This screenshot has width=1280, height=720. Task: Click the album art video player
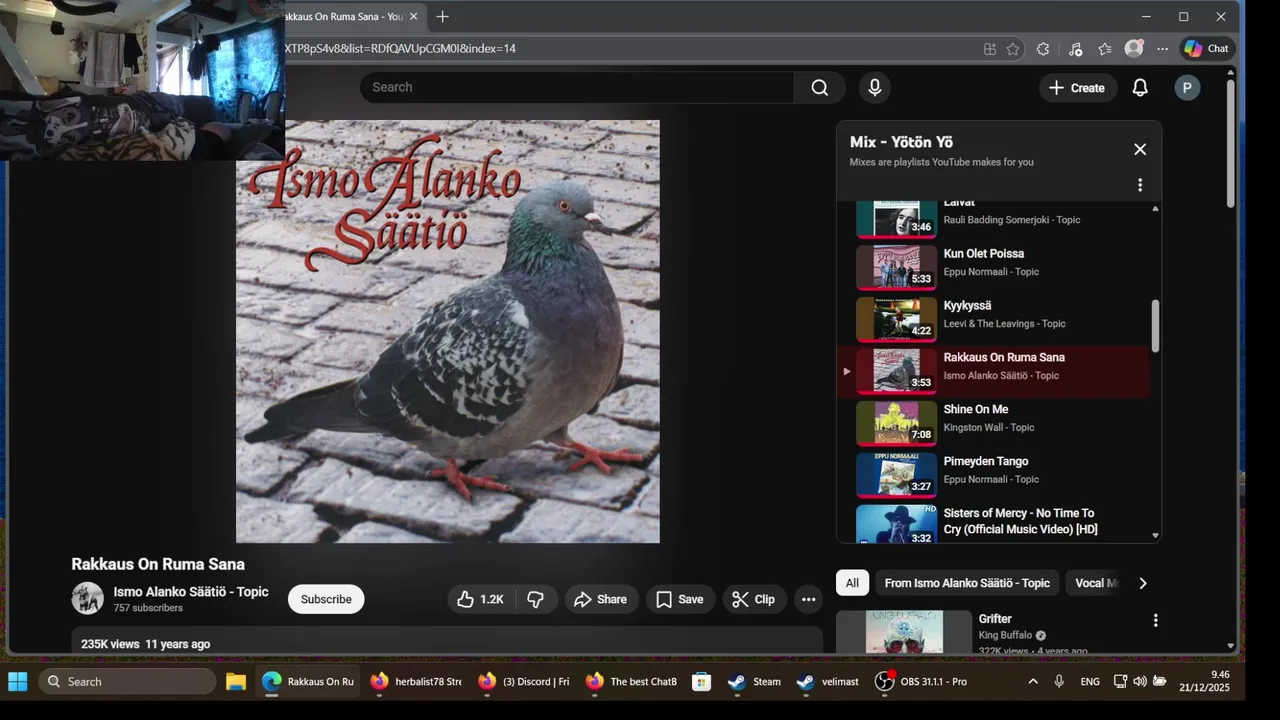click(x=447, y=332)
